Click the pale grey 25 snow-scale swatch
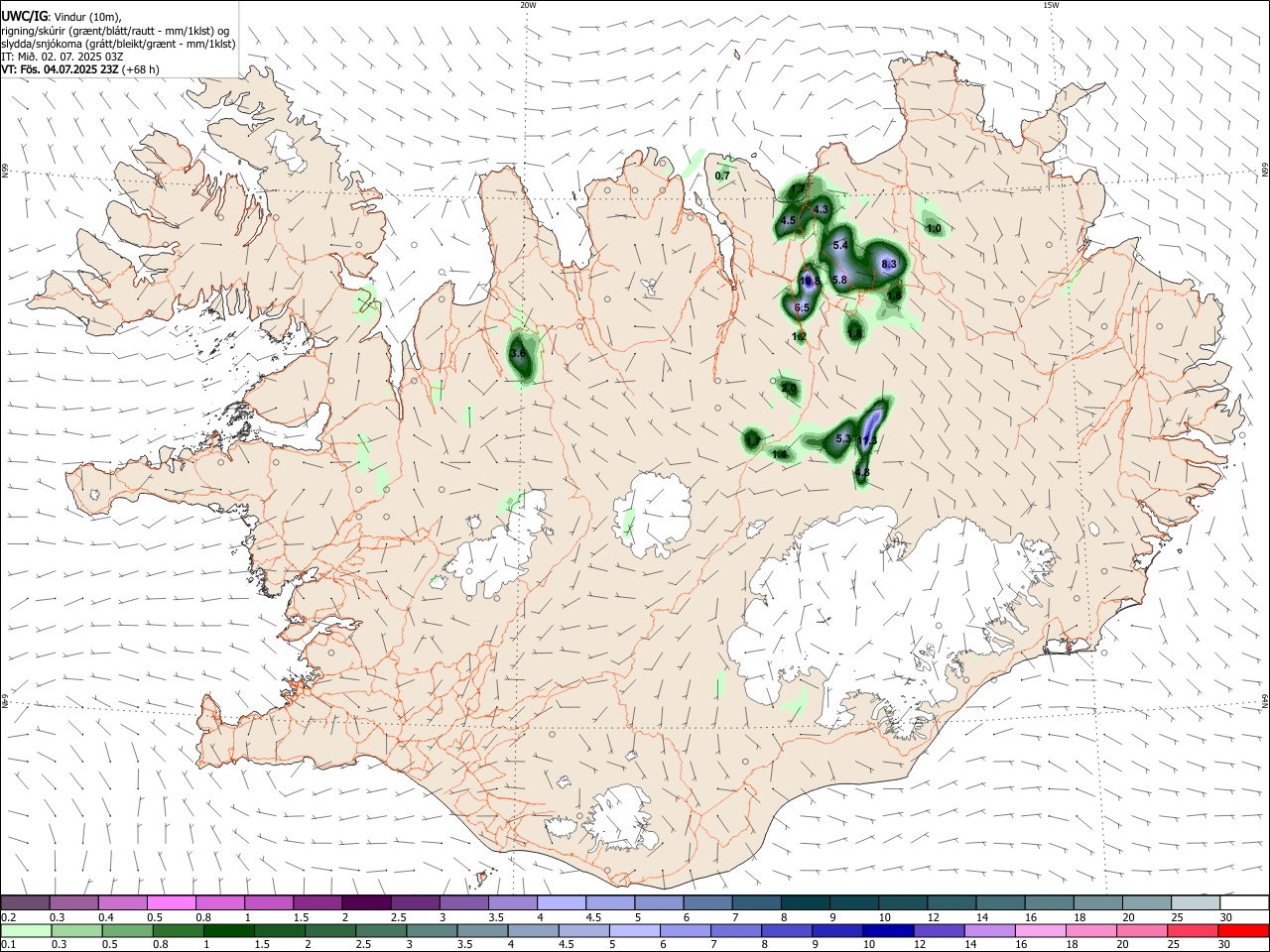 [x=1196, y=902]
